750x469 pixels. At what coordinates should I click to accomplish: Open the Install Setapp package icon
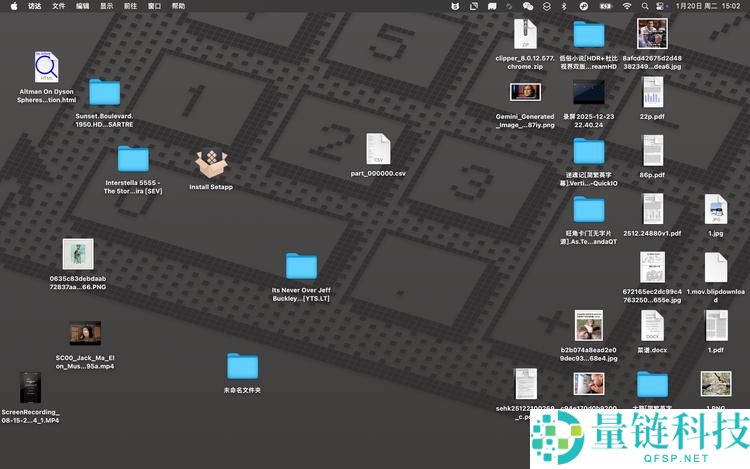click(211, 163)
